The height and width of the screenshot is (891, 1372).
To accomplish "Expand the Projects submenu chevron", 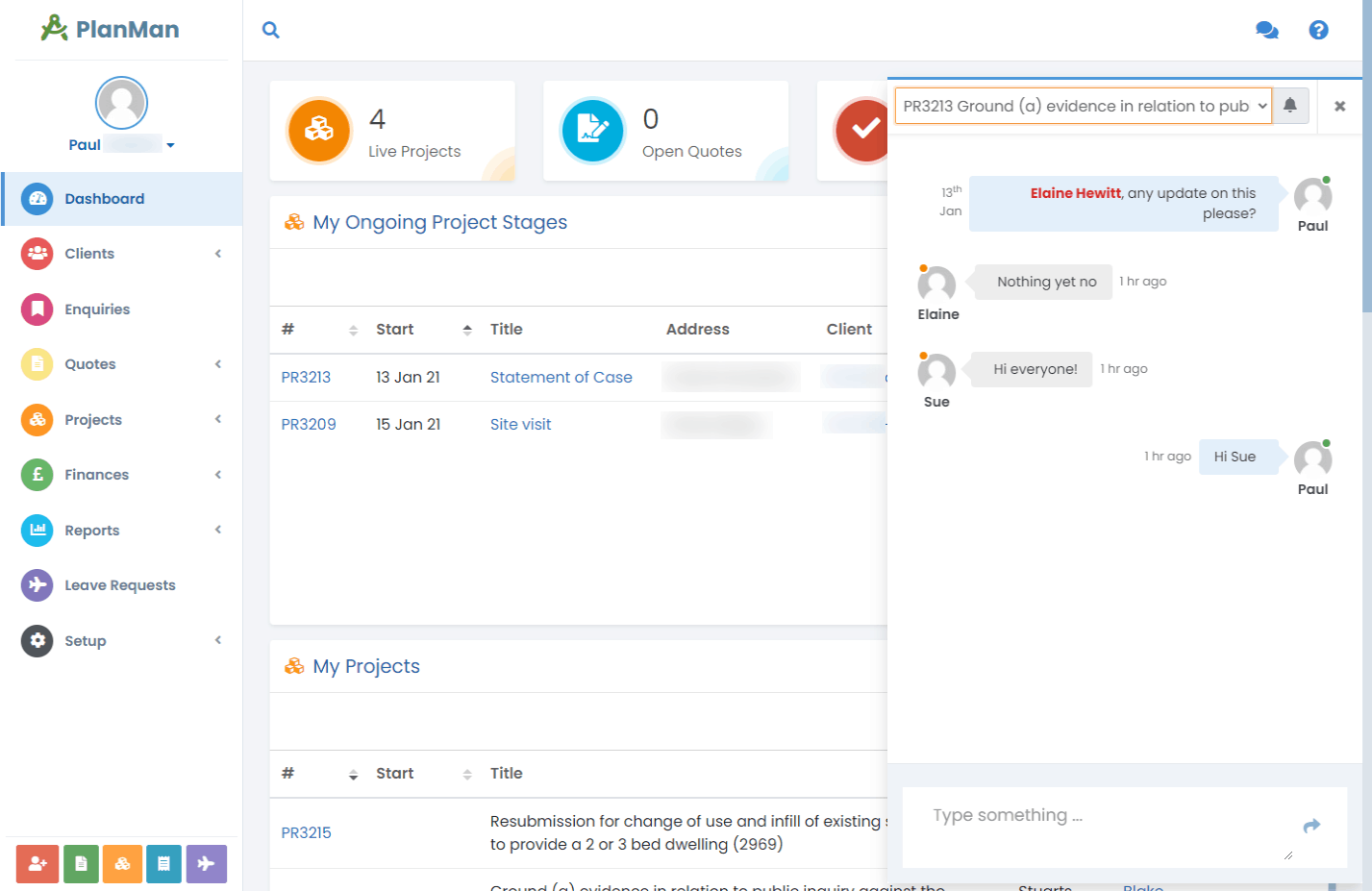I will 218,419.
